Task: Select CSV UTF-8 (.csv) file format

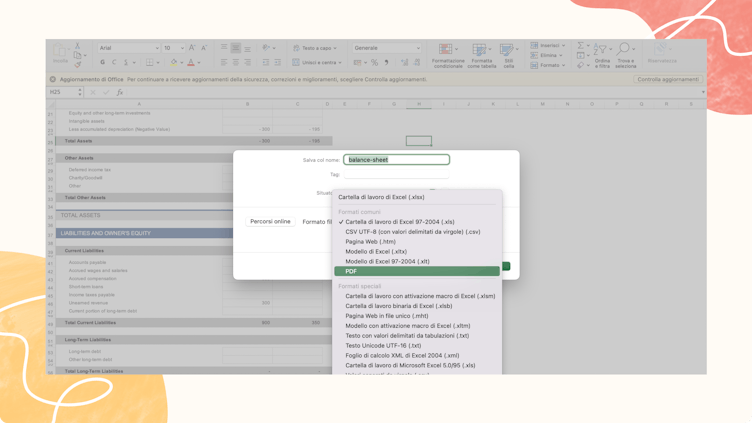Action: [x=412, y=232]
